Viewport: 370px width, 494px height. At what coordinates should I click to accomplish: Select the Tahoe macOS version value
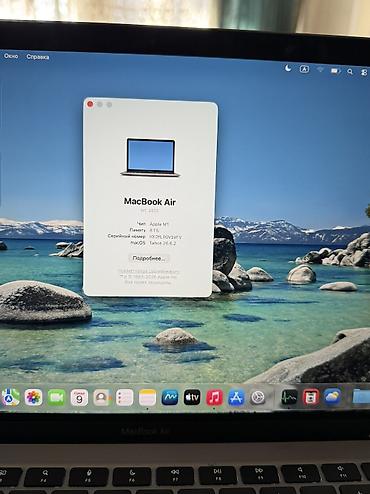click(163, 243)
